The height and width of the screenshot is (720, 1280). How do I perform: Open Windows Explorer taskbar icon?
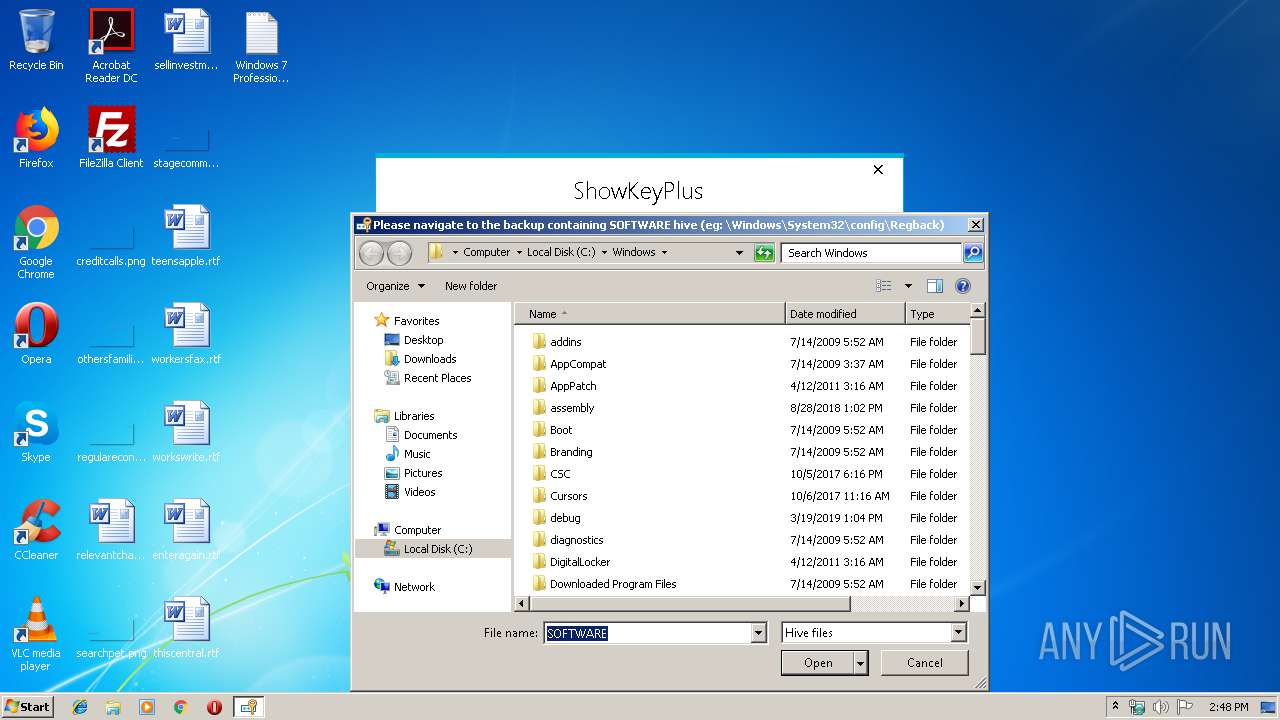(113, 707)
